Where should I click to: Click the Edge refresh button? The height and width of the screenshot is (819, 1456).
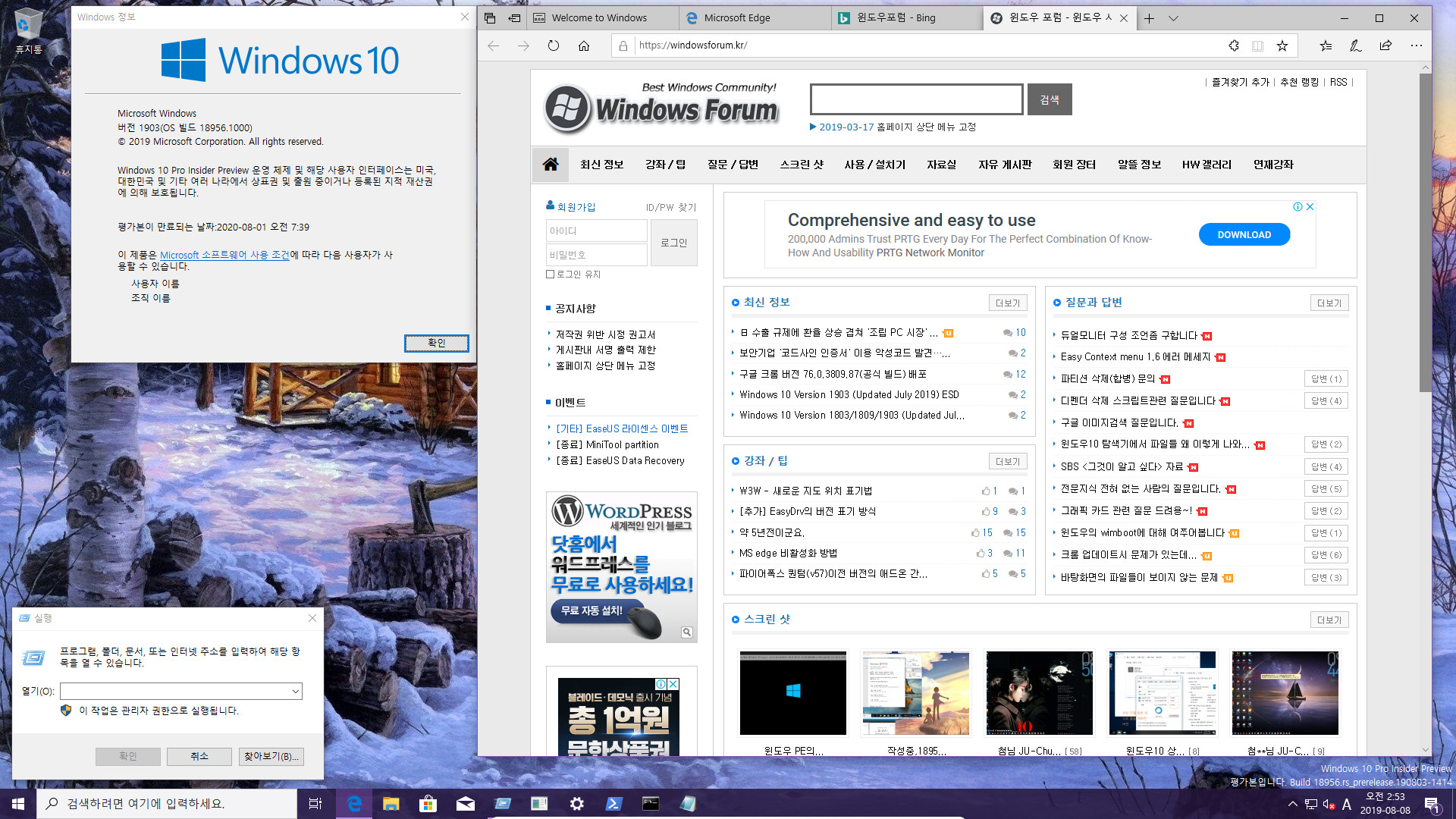point(554,45)
